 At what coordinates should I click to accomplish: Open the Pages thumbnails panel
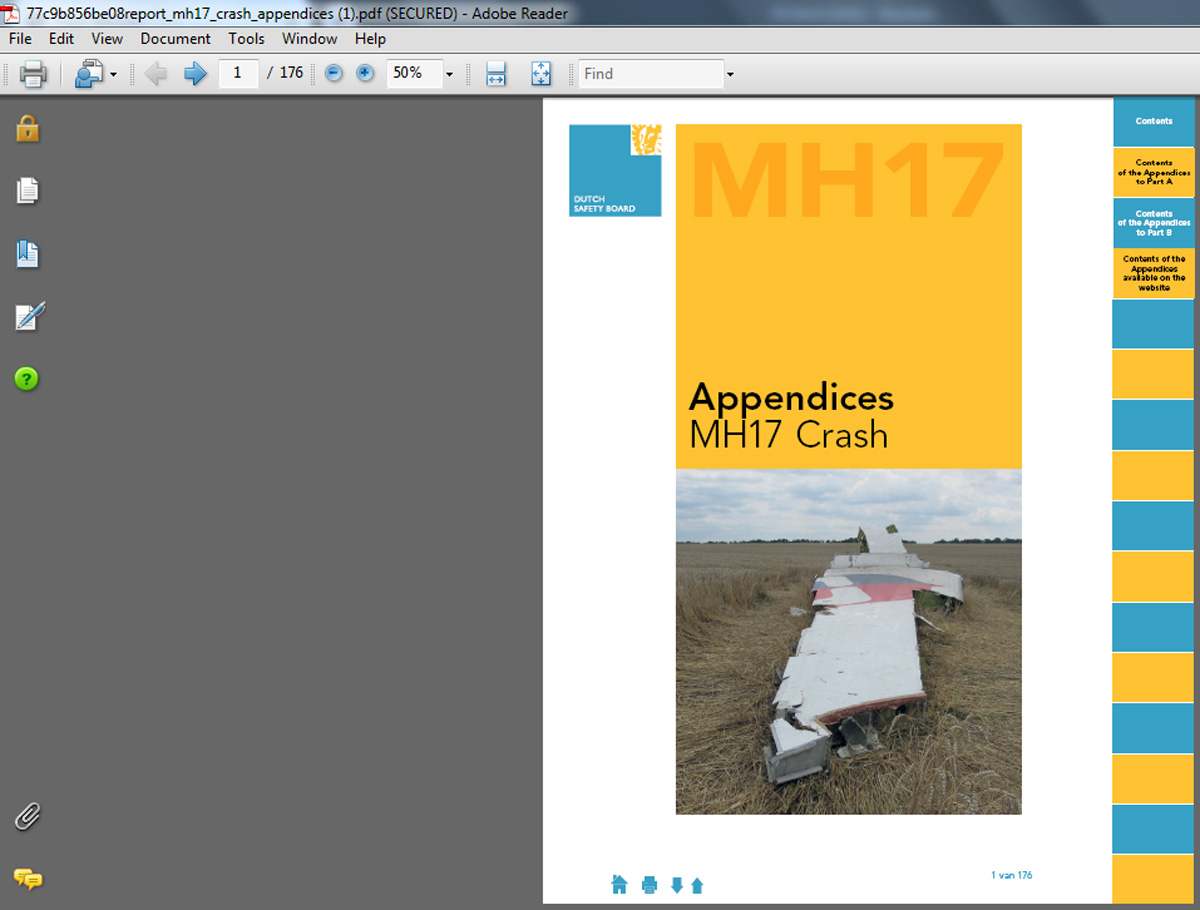pyautogui.click(x=27, y=190)
